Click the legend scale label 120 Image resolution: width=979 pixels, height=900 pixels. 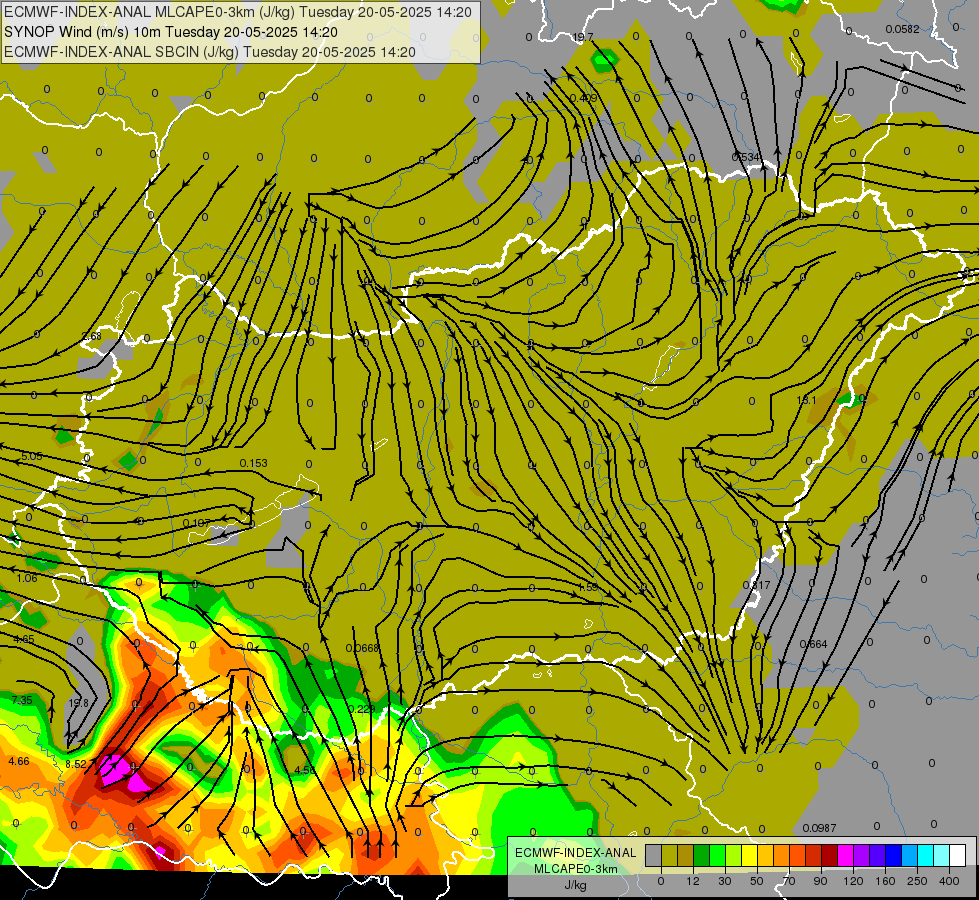(853, 881)
